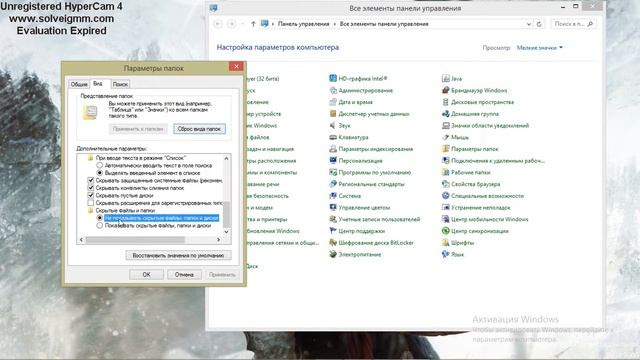Image resolution: width=640 pixels, height=360 pixels.
Task: Open Система icon
Action: pos(333,196)
